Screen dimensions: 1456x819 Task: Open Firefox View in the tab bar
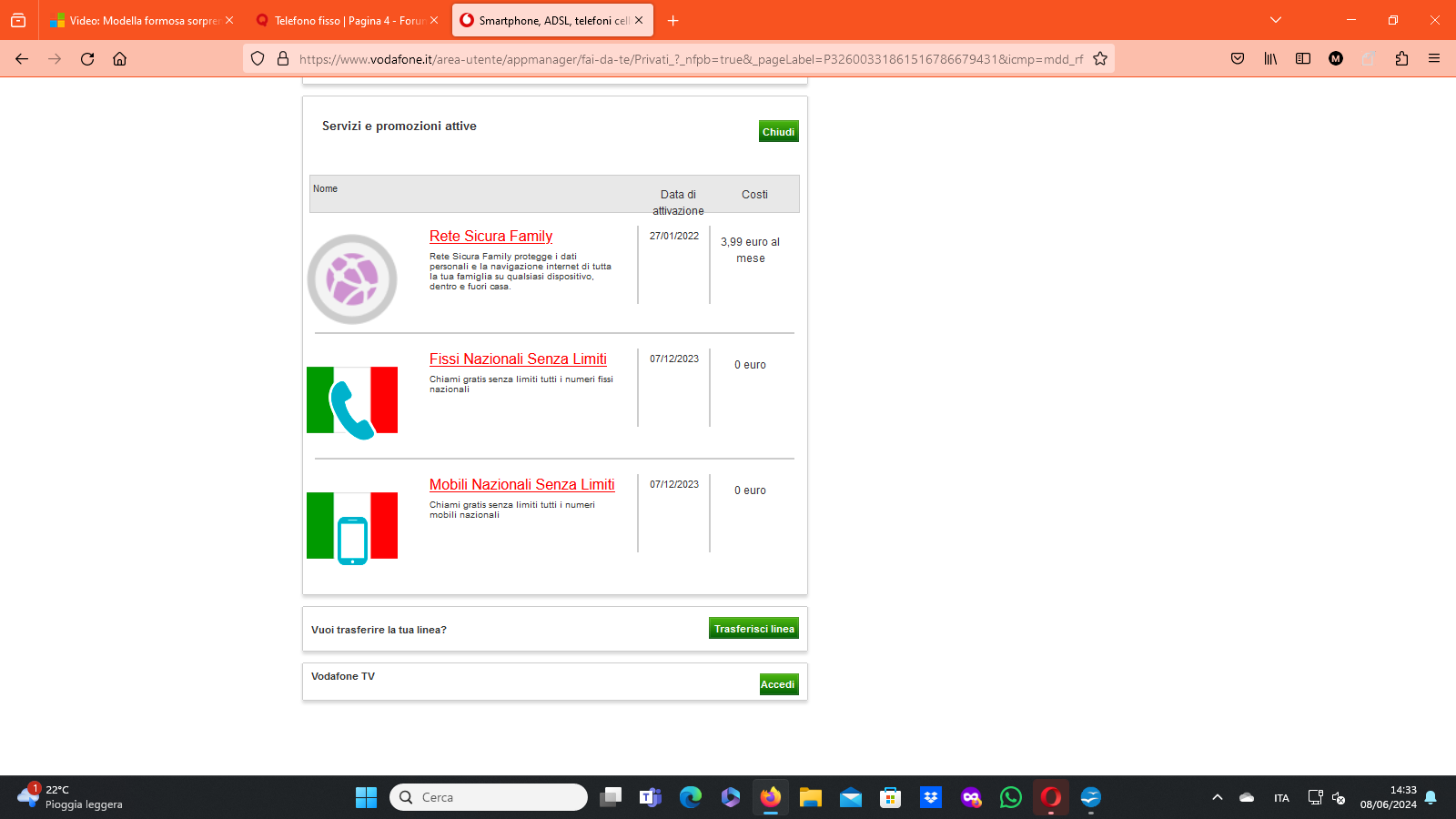18,20
